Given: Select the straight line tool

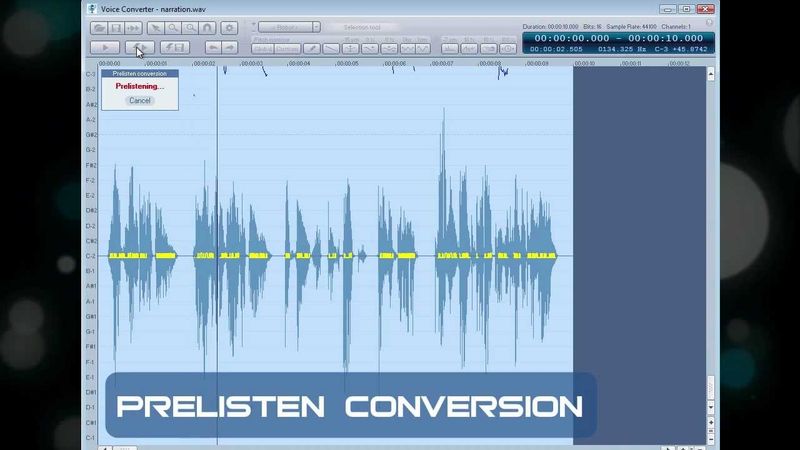Looking at the screenshot, I should tap(331, 49).
